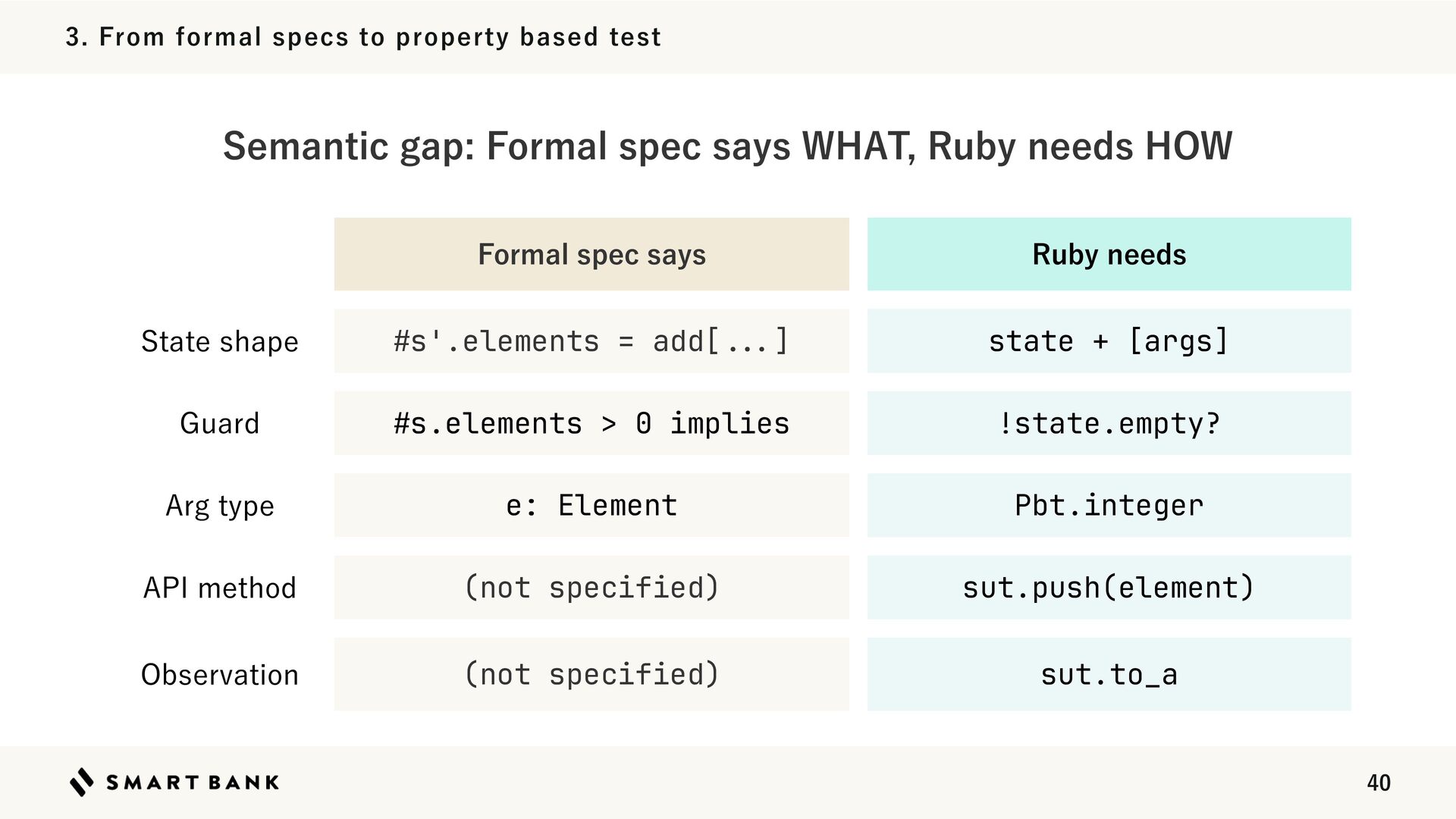Click the '!state.empty?' cell

(x=1109, y=423)
